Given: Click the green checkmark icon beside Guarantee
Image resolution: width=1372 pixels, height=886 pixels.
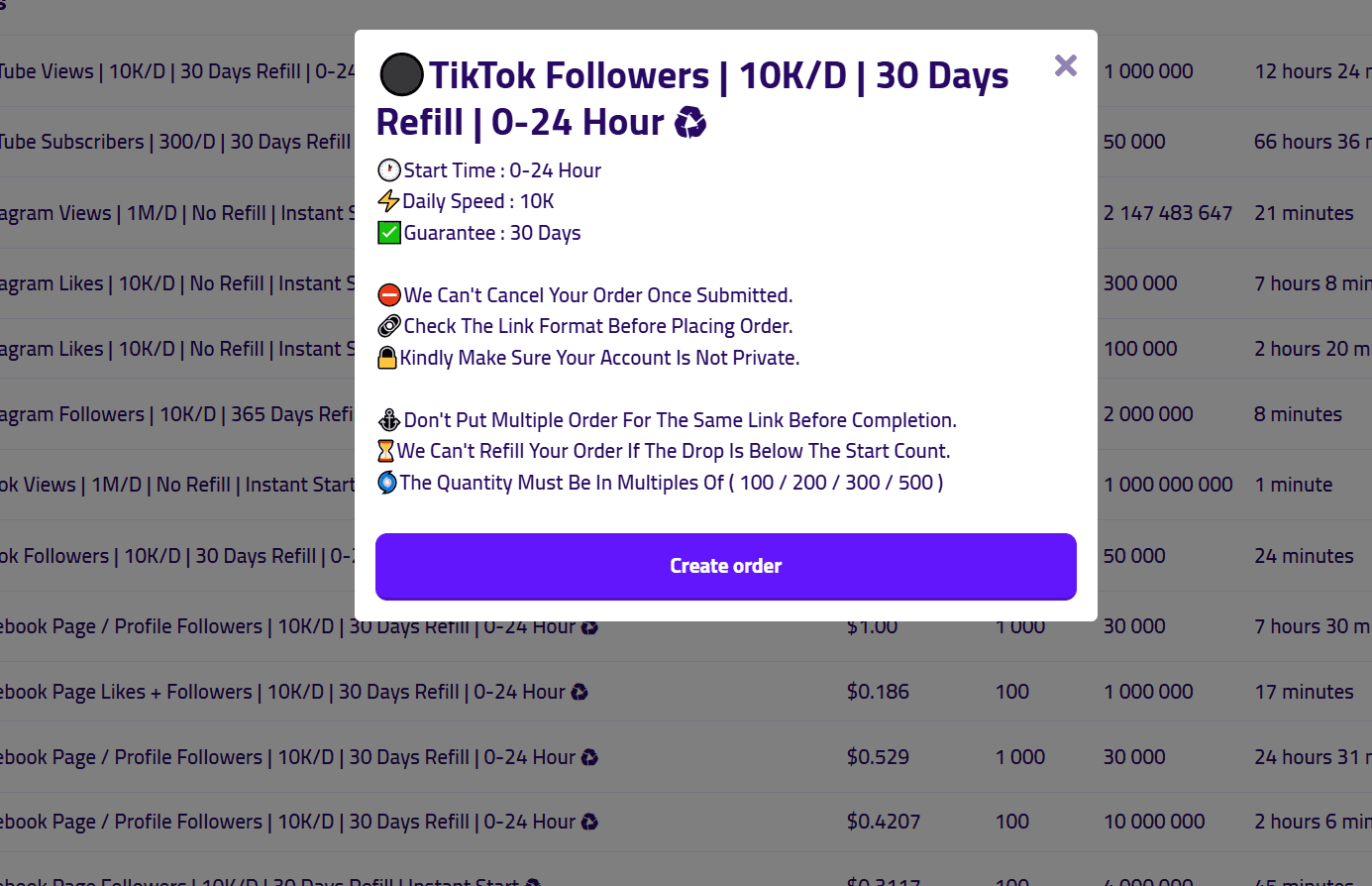Looking at the screenshot, I should tap(389, 233).
